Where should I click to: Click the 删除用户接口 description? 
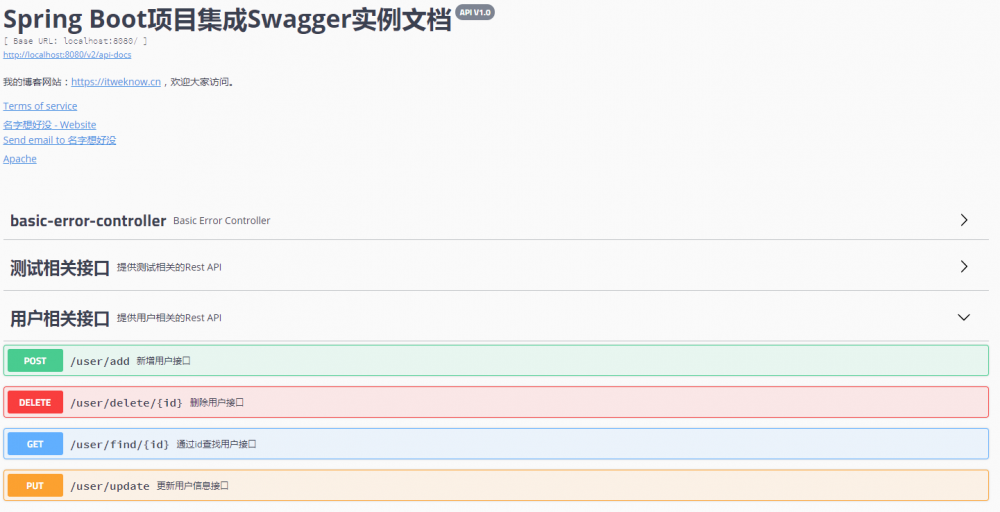click(x=217, y=402)
